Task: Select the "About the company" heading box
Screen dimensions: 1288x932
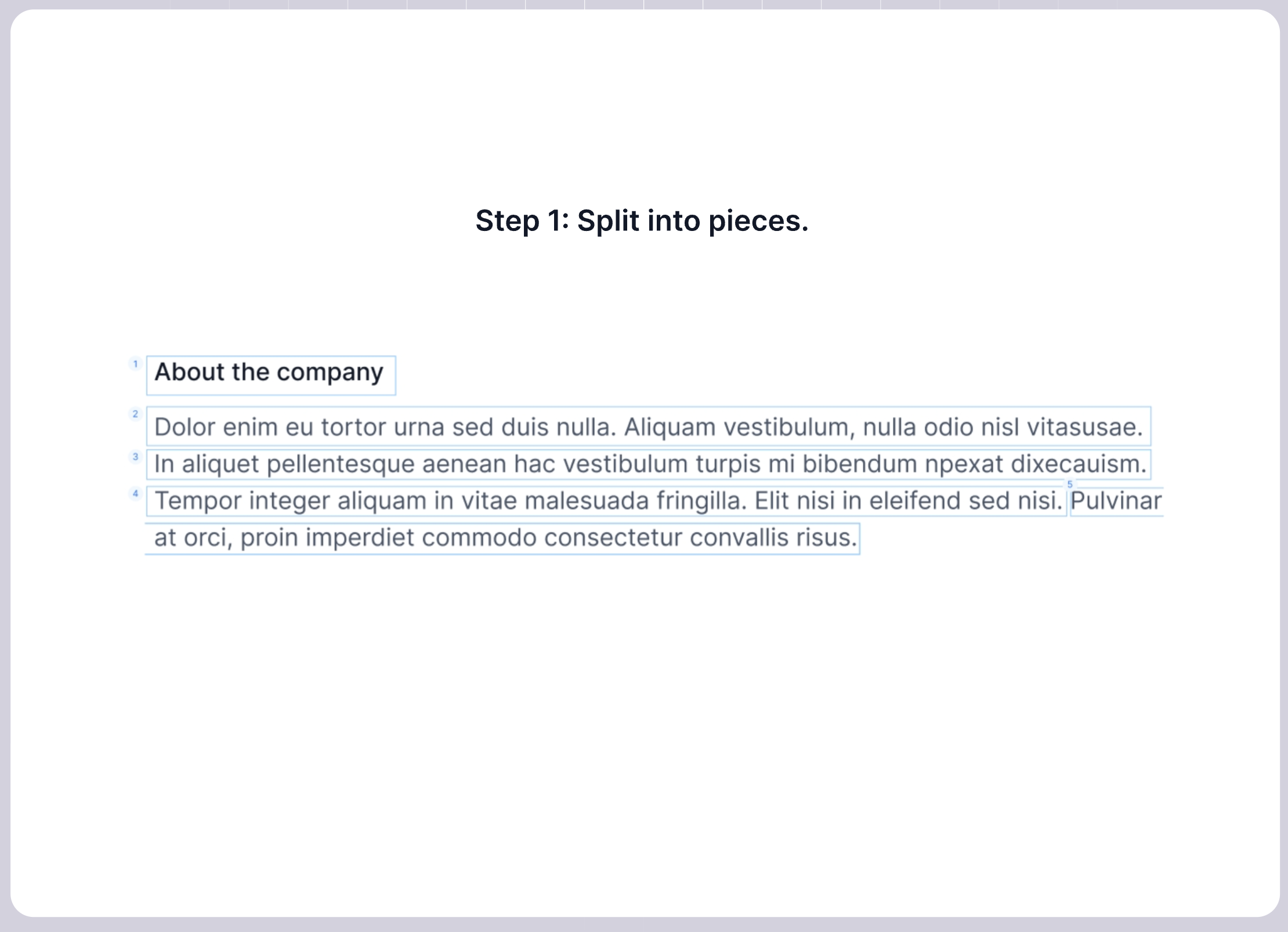Action: pyautogui.click(x=271, y=375)
